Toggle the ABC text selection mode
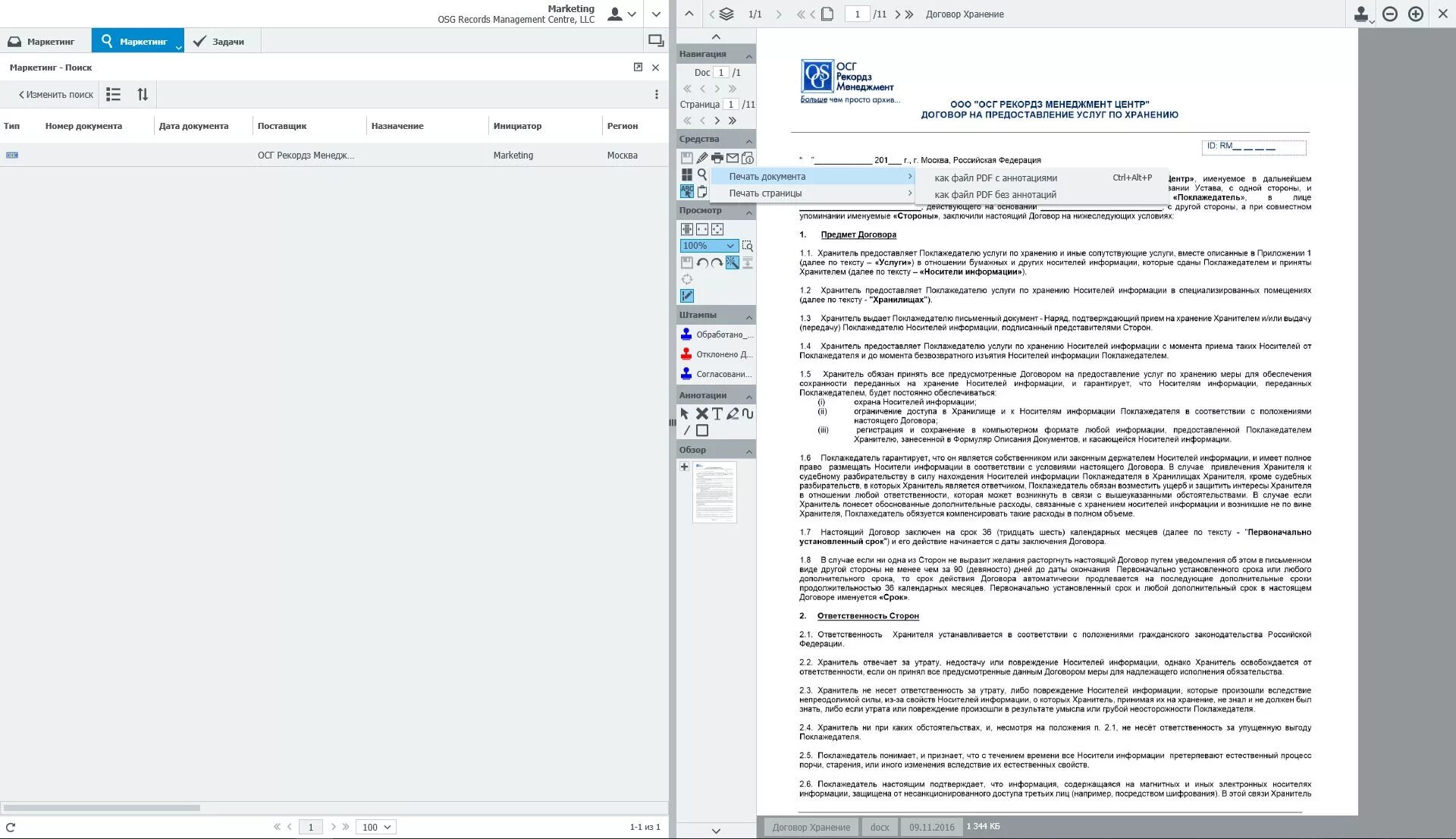Viewport: 1456px width, 839px height. click(687, 191)
